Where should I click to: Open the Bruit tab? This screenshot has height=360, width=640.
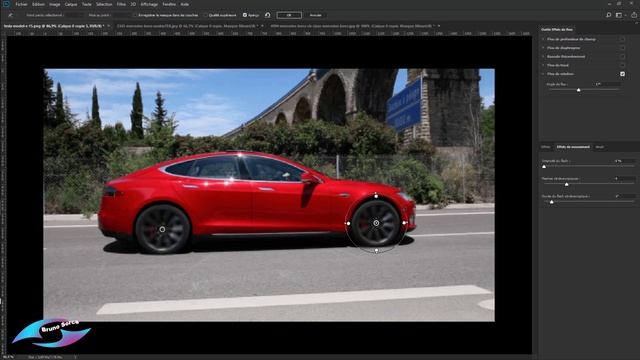[600, 147]
